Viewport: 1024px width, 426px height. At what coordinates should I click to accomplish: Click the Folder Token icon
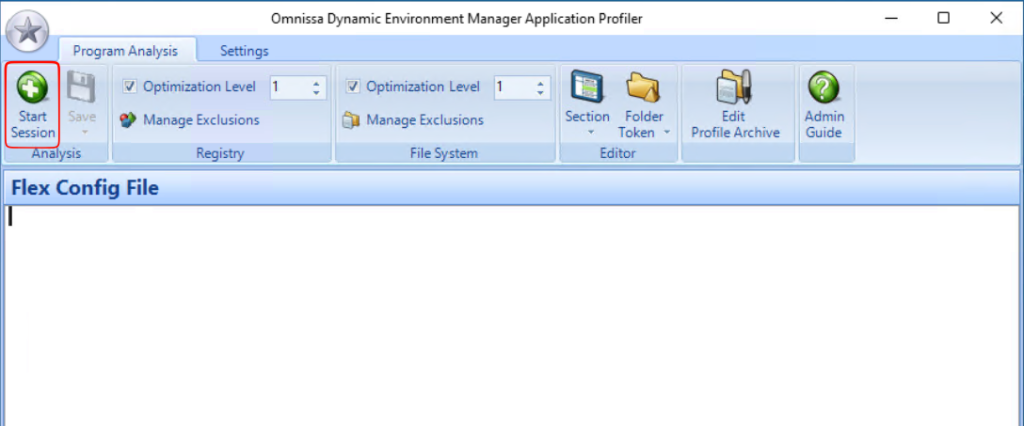(x=644, y=88)
